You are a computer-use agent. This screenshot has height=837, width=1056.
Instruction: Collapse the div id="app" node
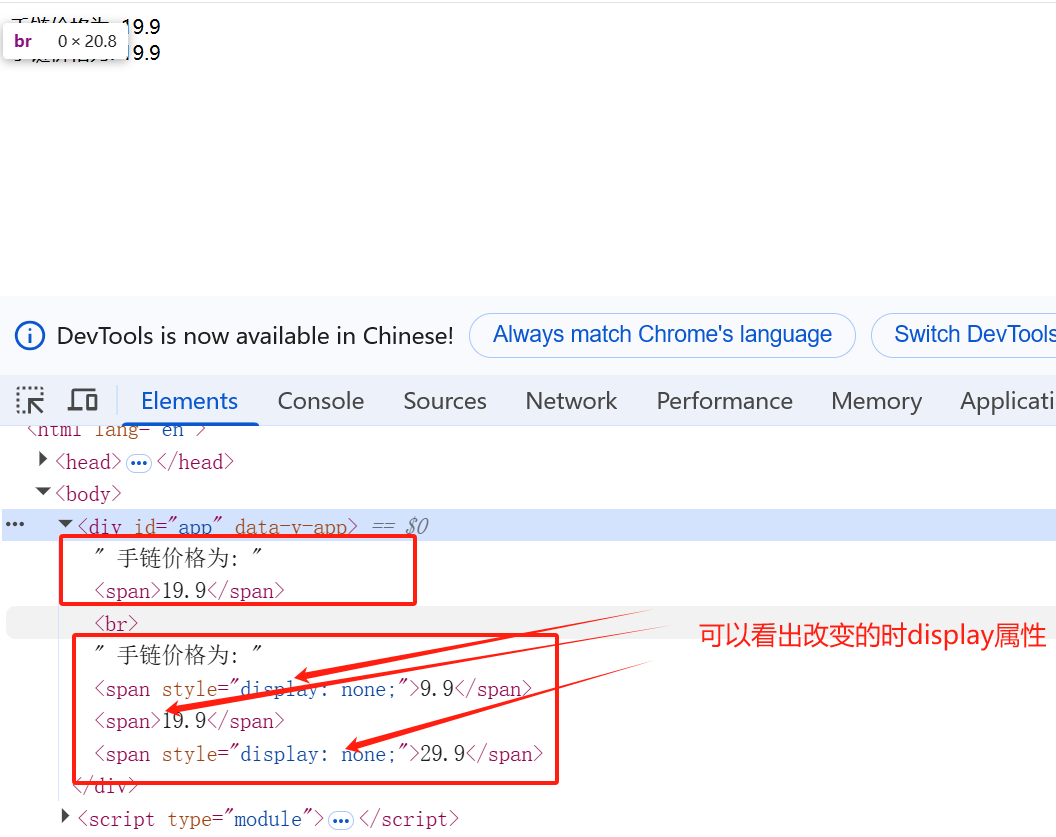(x=65, y=524)
